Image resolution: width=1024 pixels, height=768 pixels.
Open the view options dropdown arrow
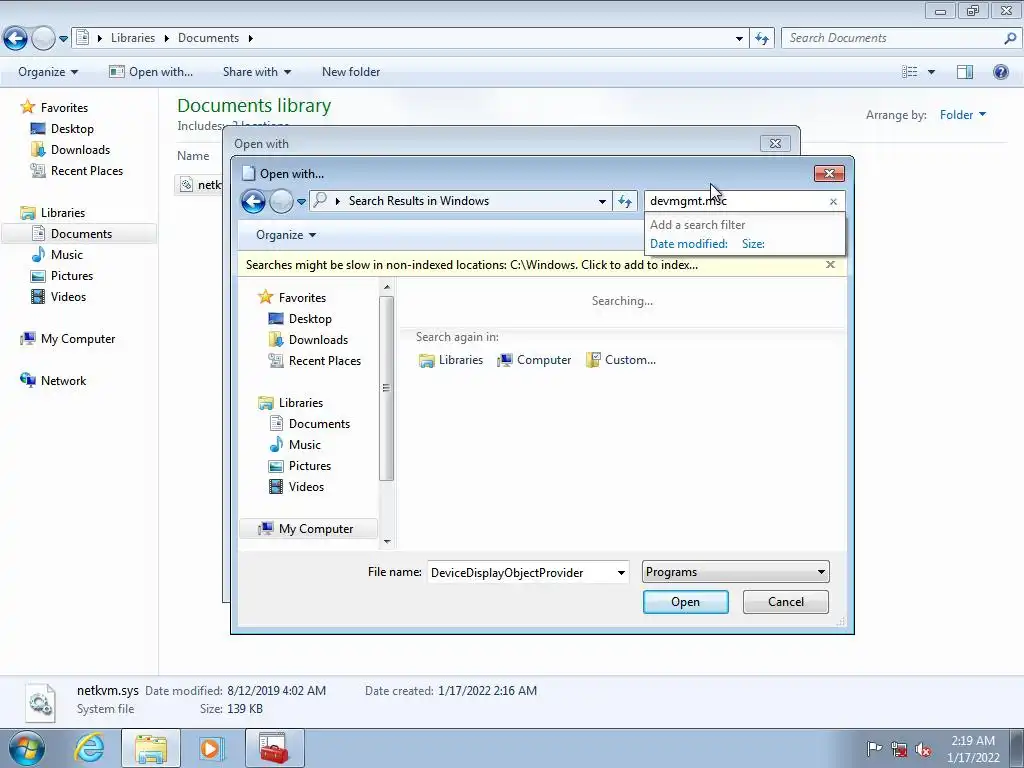(x=931, y=72)
